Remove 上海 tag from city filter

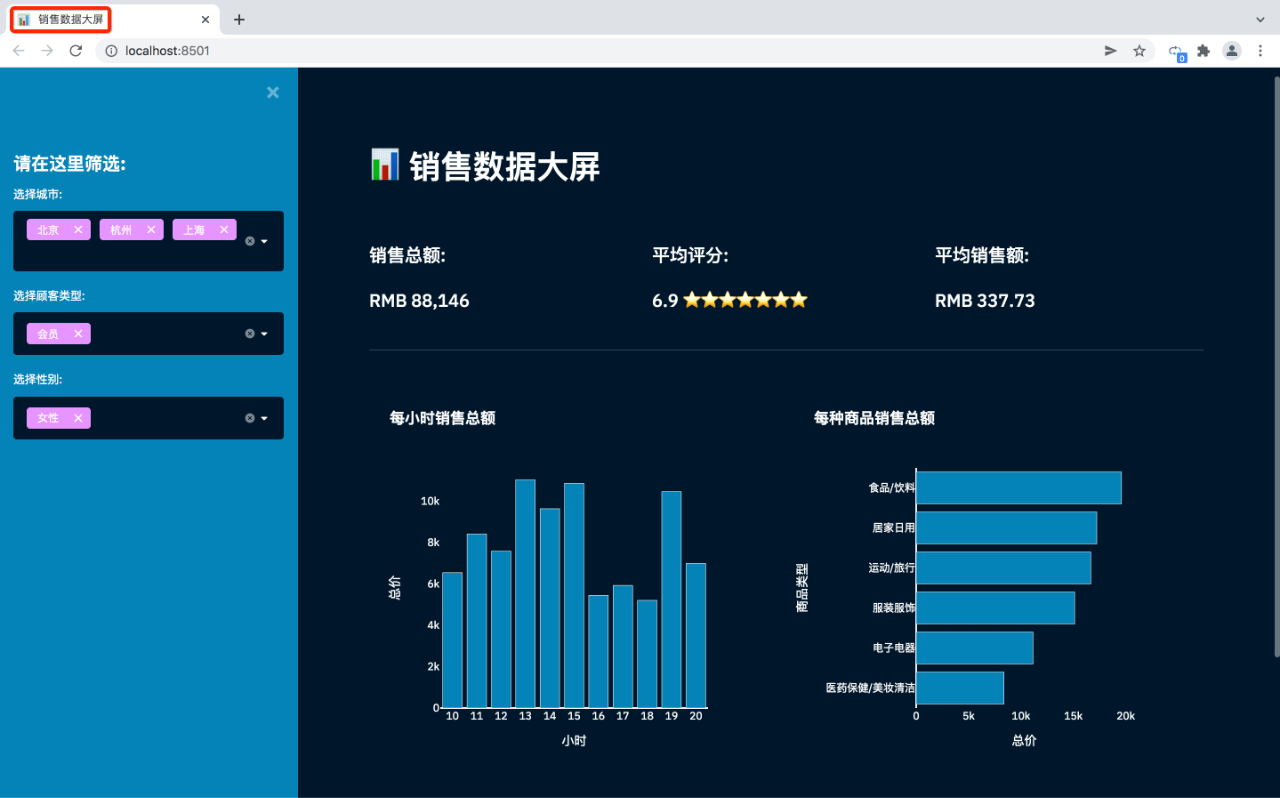224,230
